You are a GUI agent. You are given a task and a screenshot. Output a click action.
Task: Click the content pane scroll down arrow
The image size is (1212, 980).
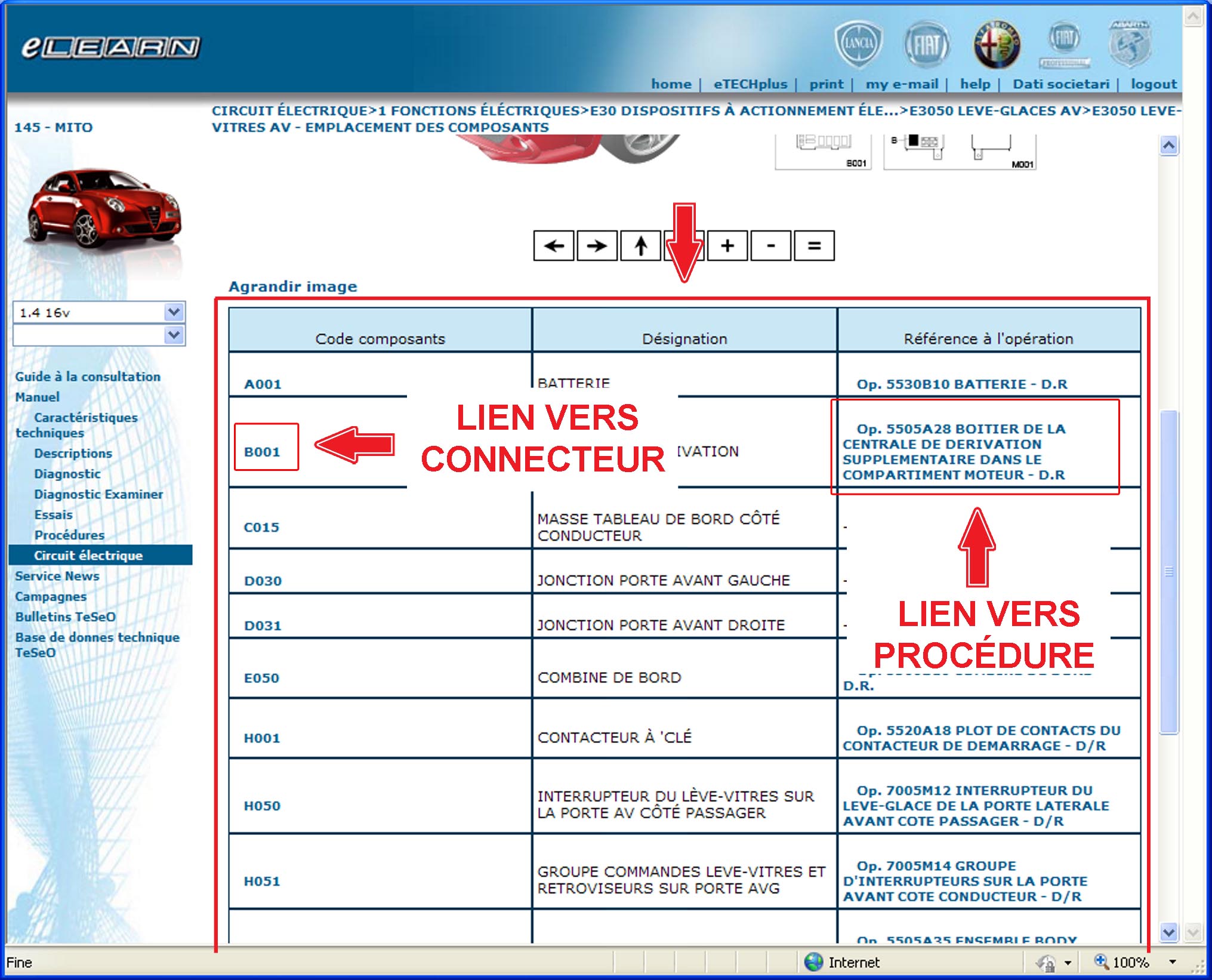click(x=1168, y=931)
